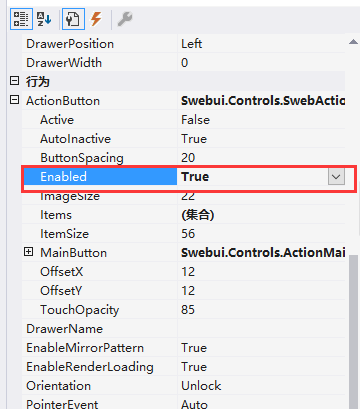Image resolution: width=360 pixels, height=409 pixels.
Task: Select the AutoInactive property row
Action: coord(184,139)
